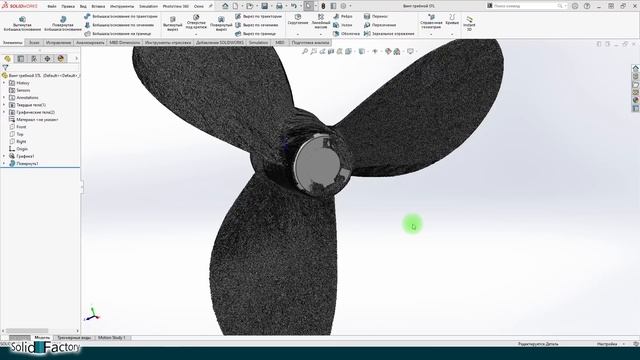Select Sensors in feature tree

point(23,90)
